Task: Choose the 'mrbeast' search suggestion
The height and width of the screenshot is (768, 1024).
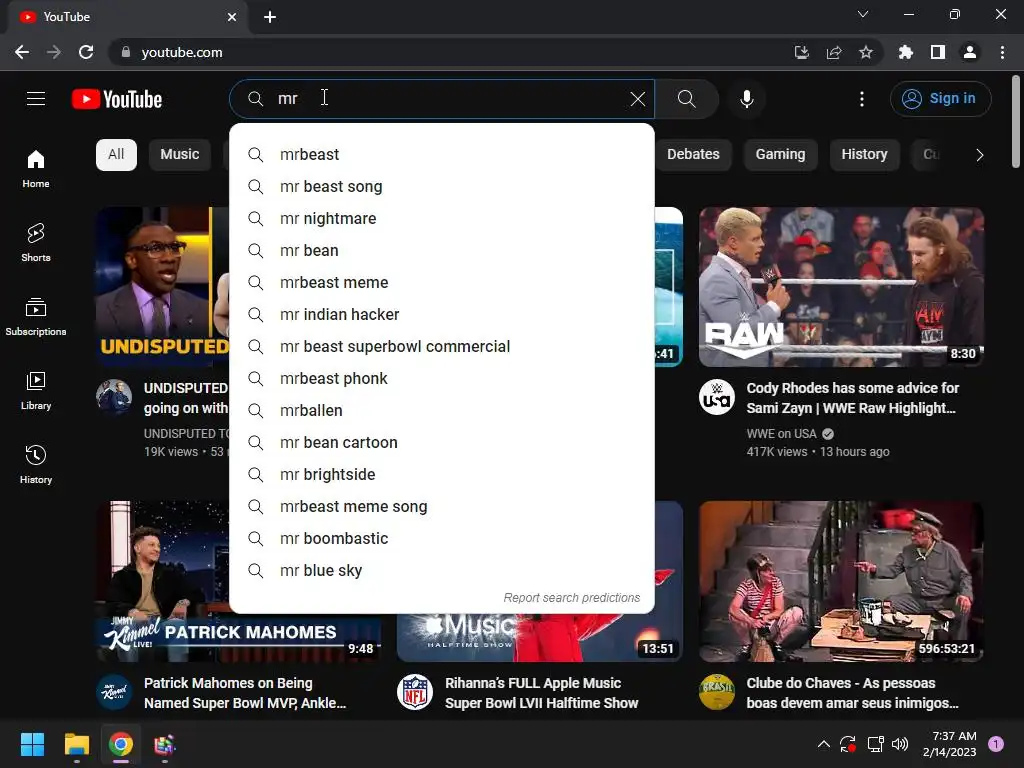Action: pos(442,154)
